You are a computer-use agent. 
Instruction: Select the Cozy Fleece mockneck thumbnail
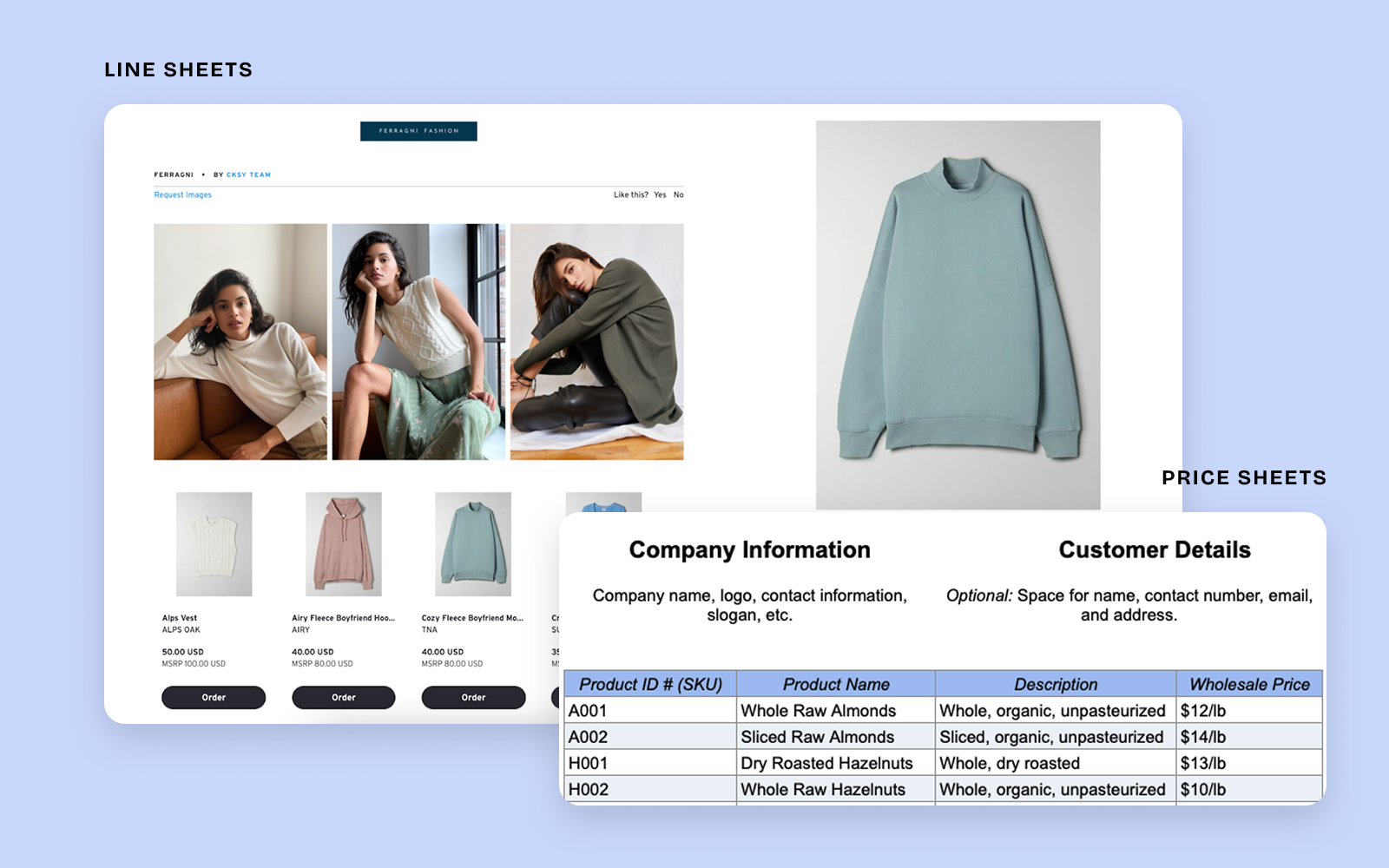(473, 544)
